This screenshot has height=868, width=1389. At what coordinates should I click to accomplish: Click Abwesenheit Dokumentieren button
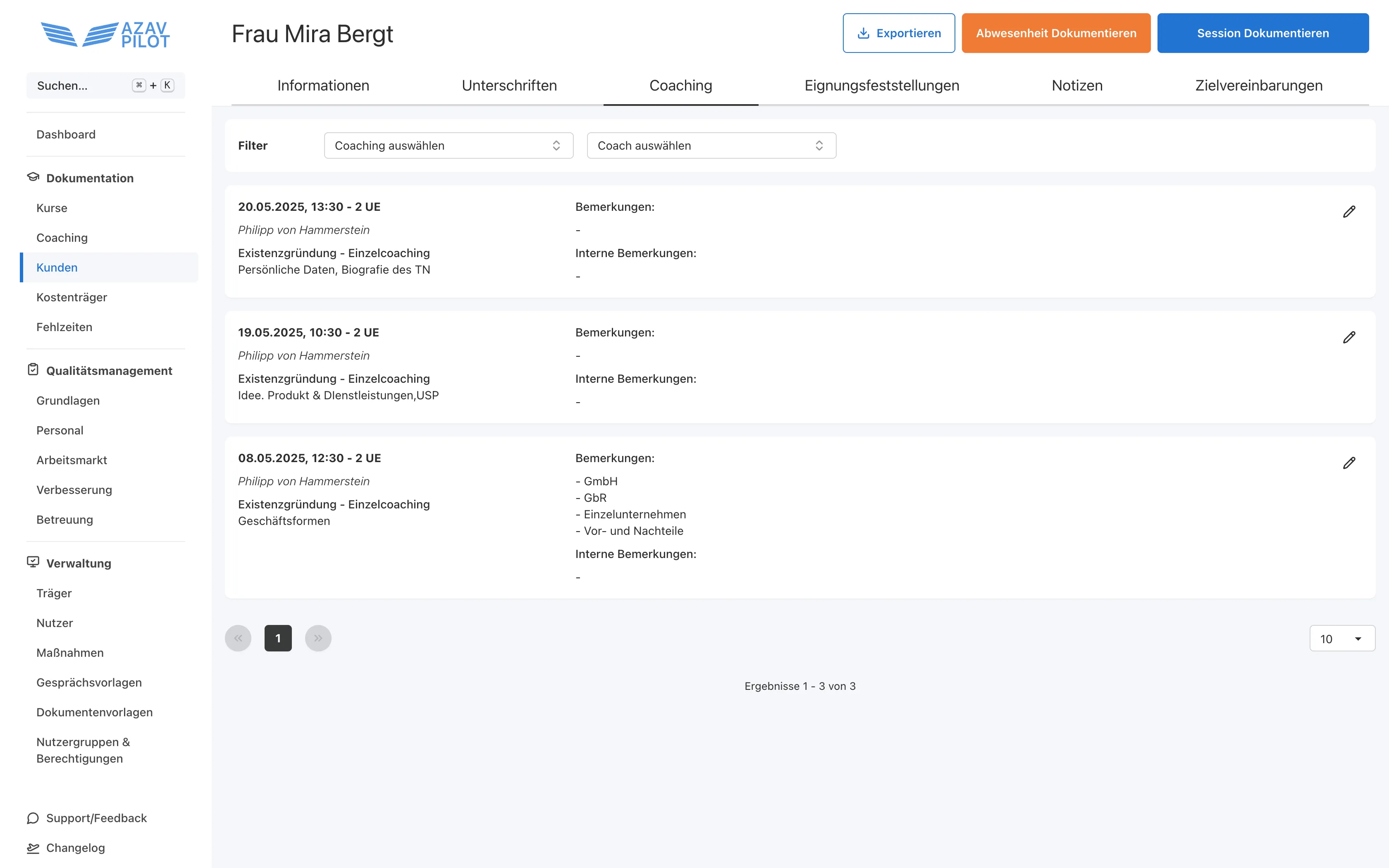click(x=1055, y=33)
